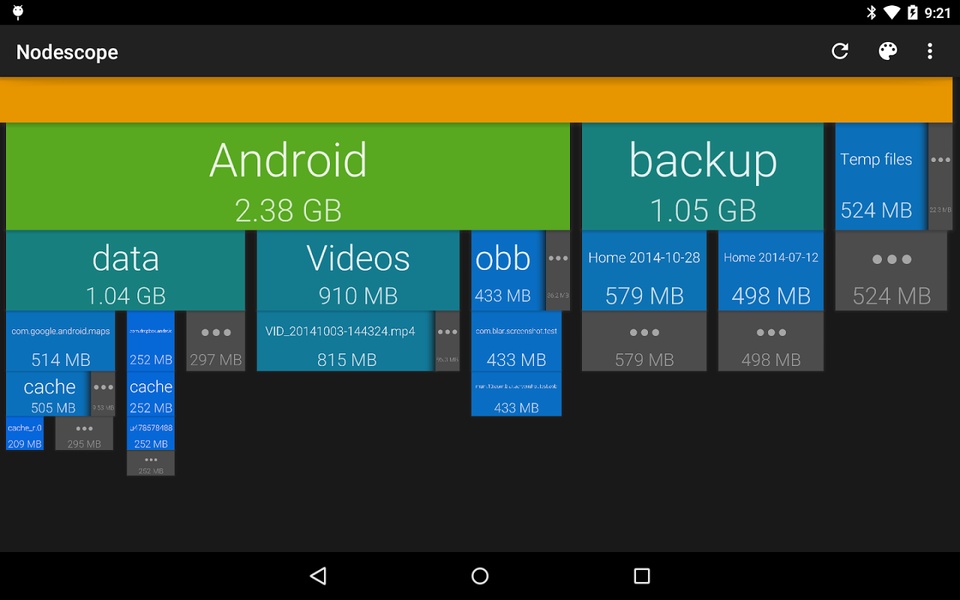Expand the small '...' block beside obb

click(x=558, y=271)
